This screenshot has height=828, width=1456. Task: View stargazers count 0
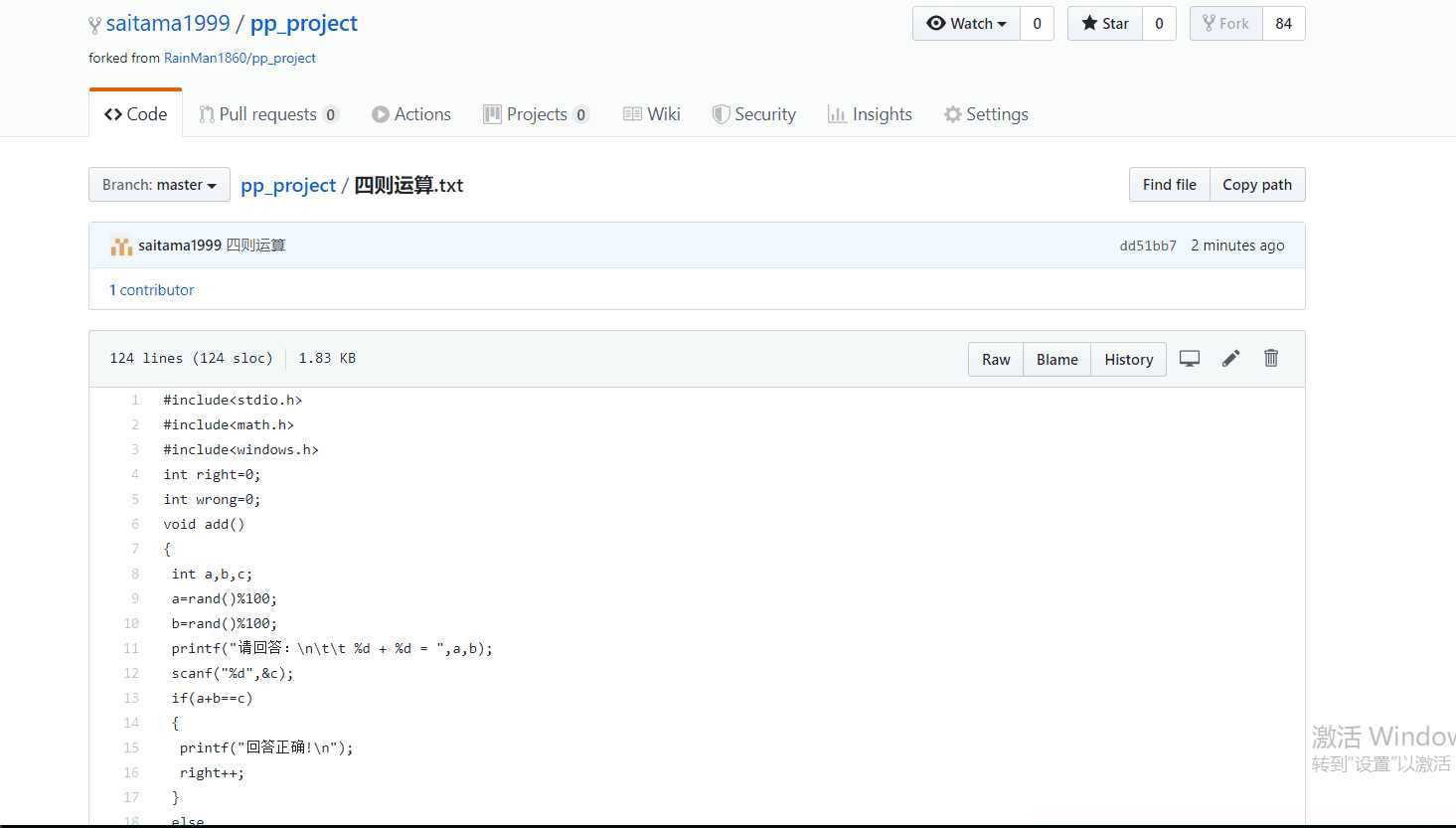tap(1159, 23)
